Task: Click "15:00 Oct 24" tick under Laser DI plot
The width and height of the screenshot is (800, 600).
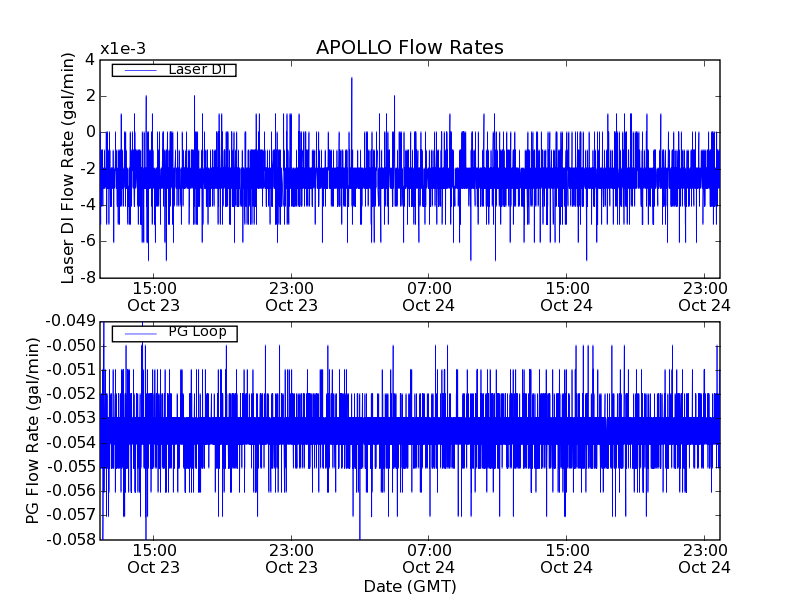Action: [566, 297]
